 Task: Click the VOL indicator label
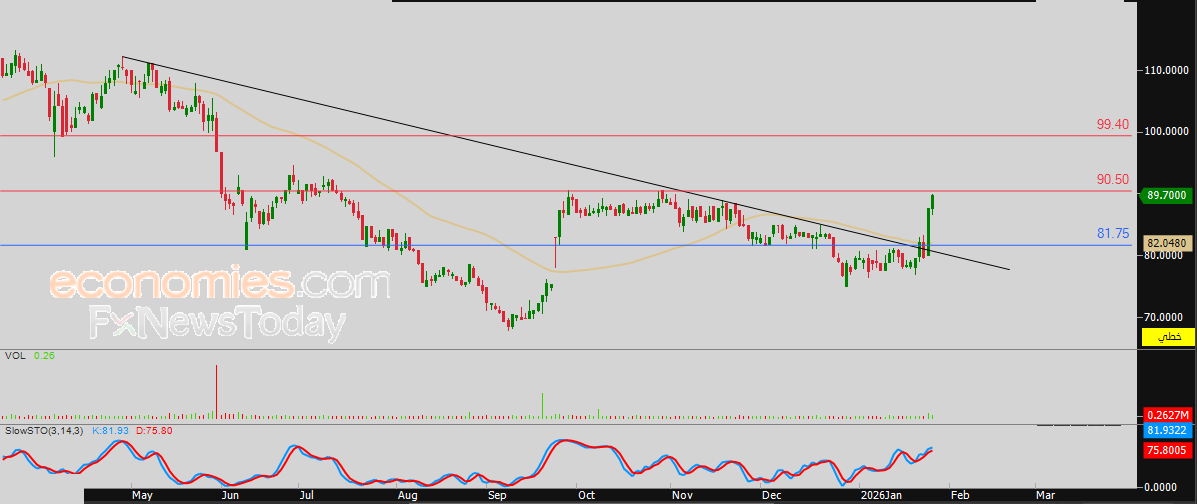pos(15,356)
